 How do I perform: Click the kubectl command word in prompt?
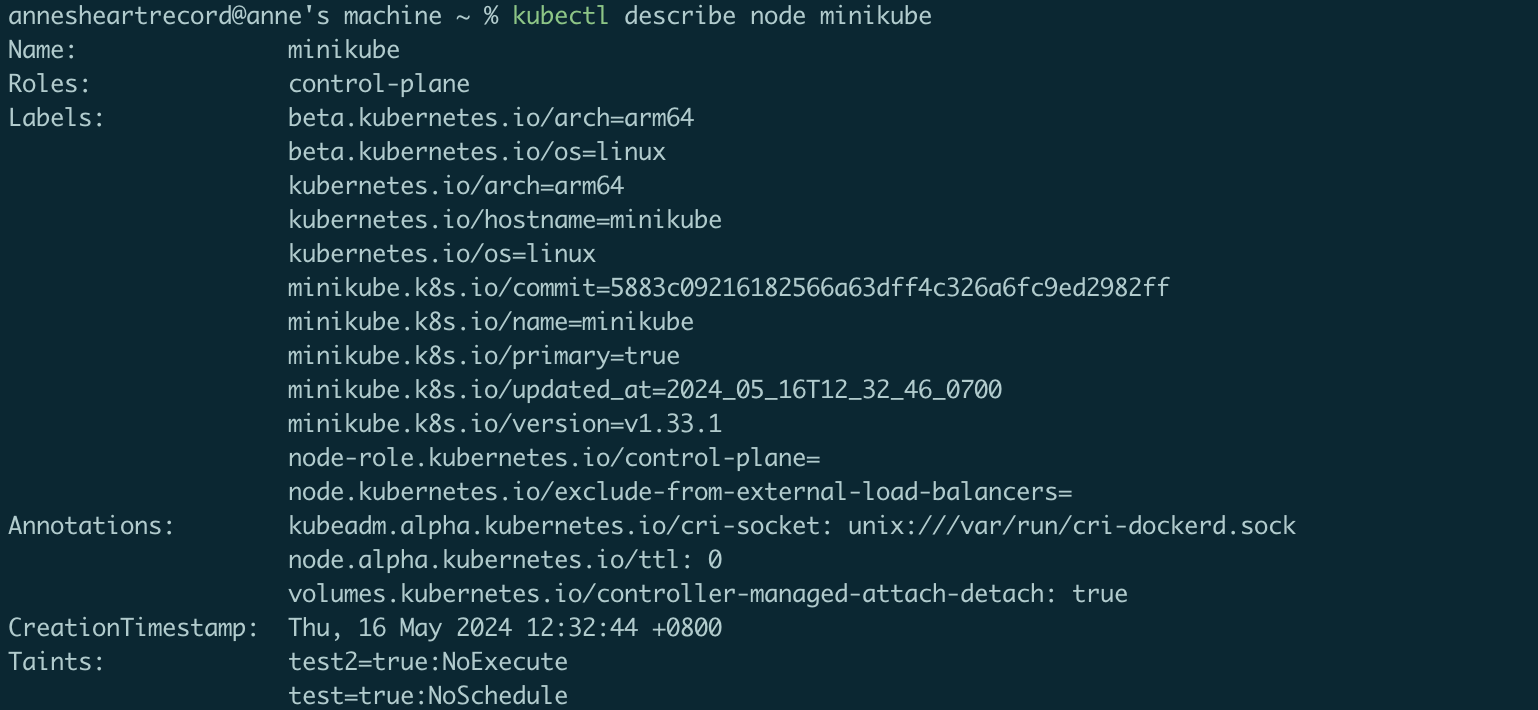click(560, 16)
